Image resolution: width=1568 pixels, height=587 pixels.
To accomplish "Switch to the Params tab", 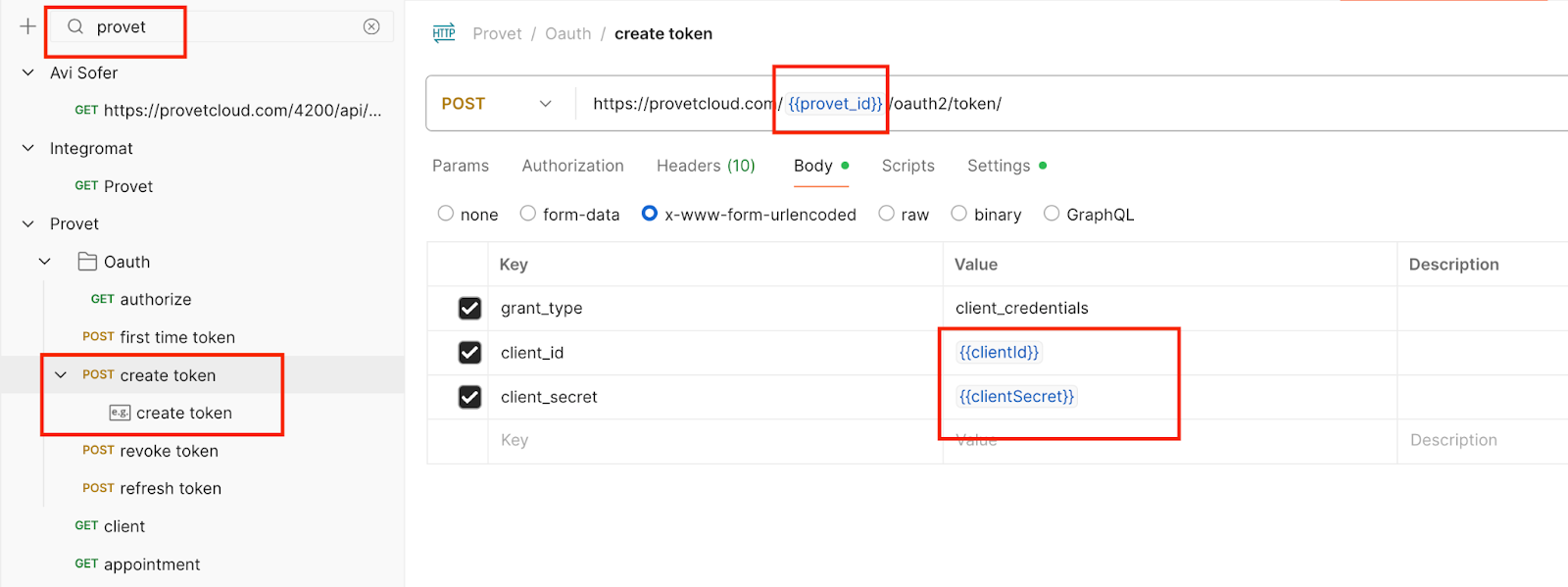I will pos(461,166).
